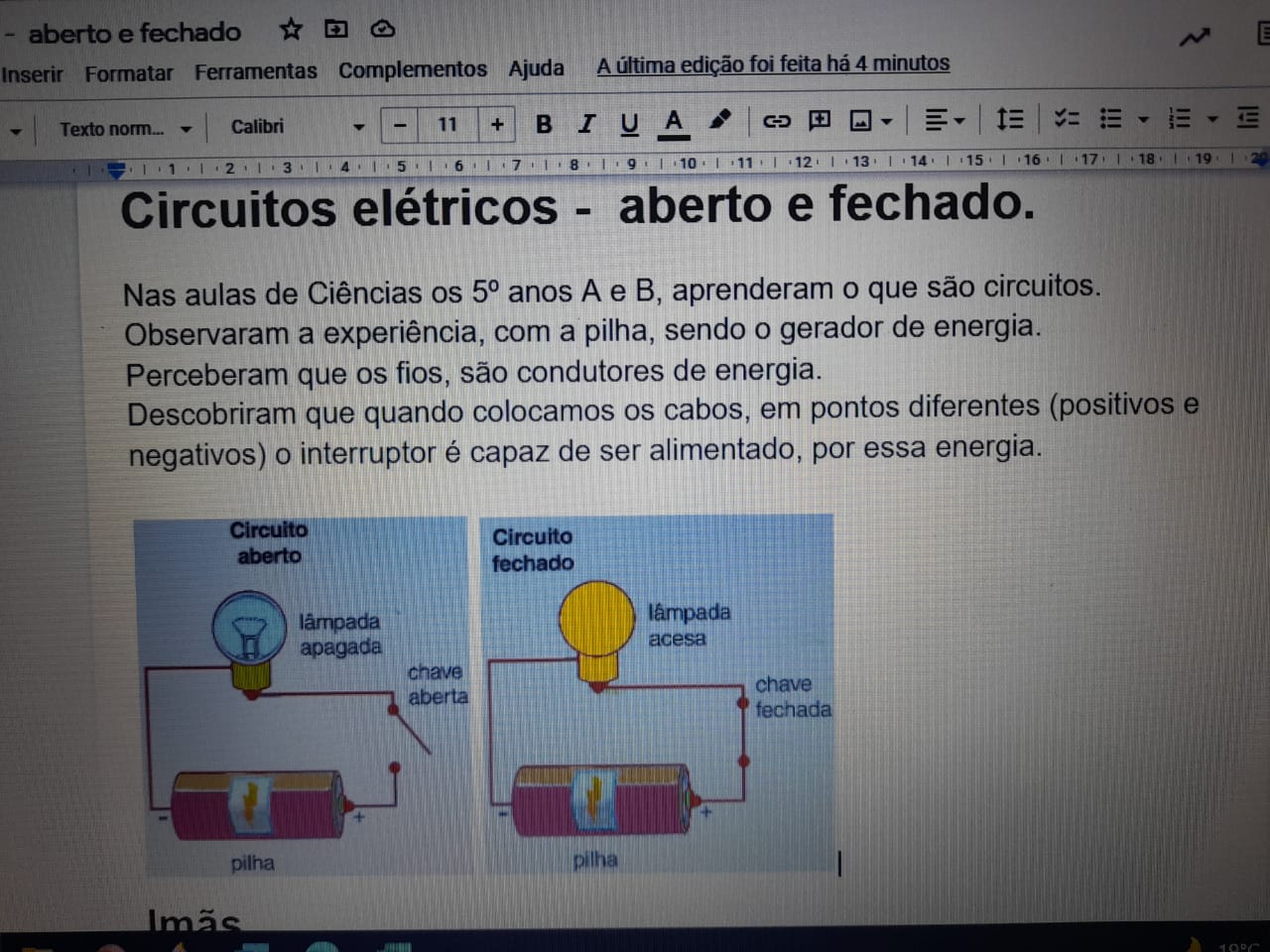
Task: Toggle bold formatting
Action: pyautogui.click(x=543, y=124)
